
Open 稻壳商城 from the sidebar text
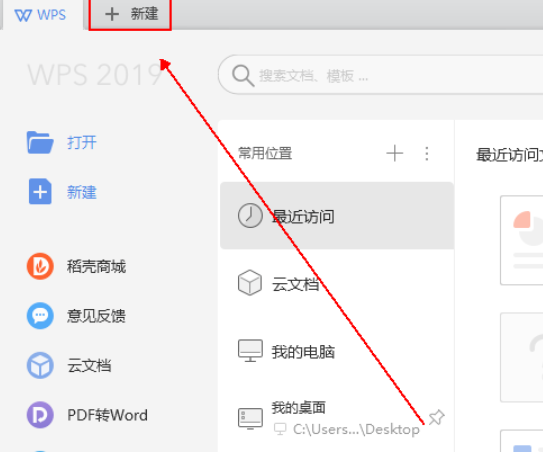(96, 267)
